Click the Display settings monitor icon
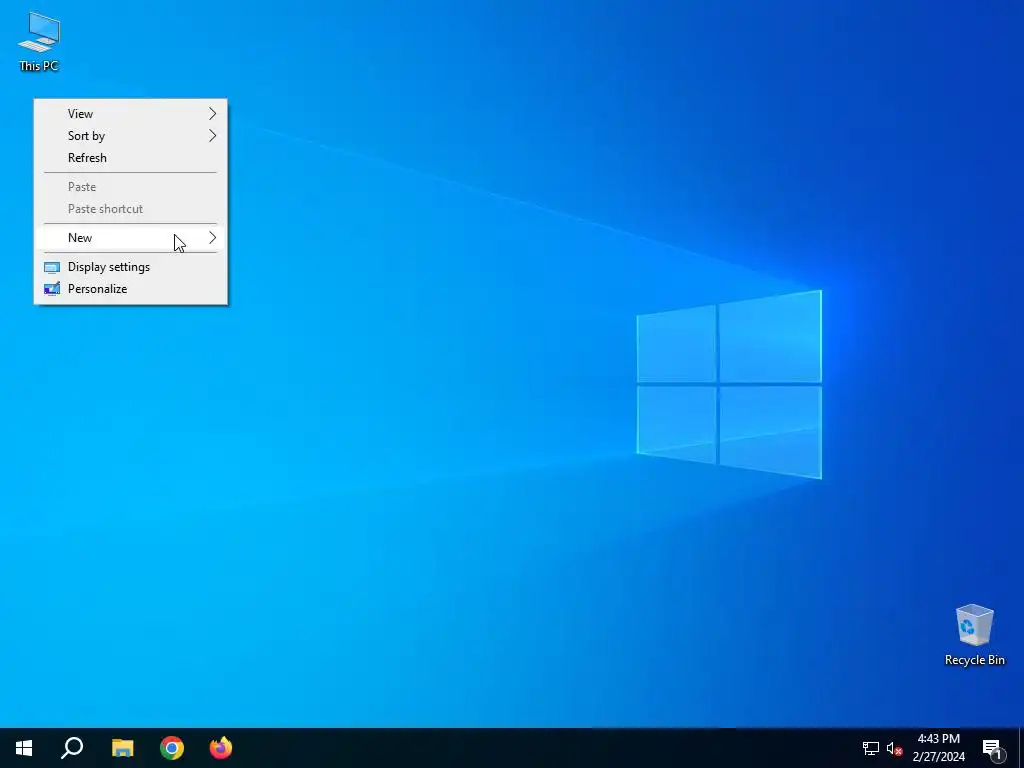Image resolution: width=1024 pixels, height=768 pixels. (x=52, y=267)
